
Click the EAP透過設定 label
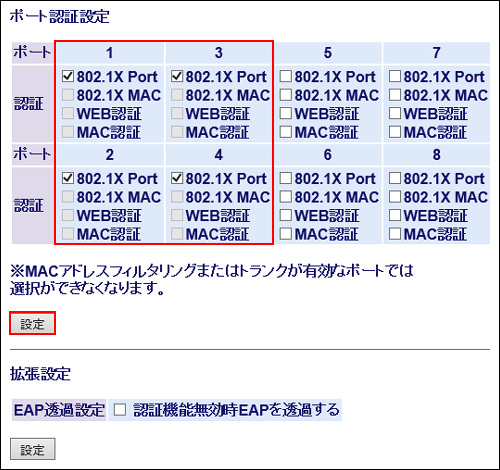59,410
